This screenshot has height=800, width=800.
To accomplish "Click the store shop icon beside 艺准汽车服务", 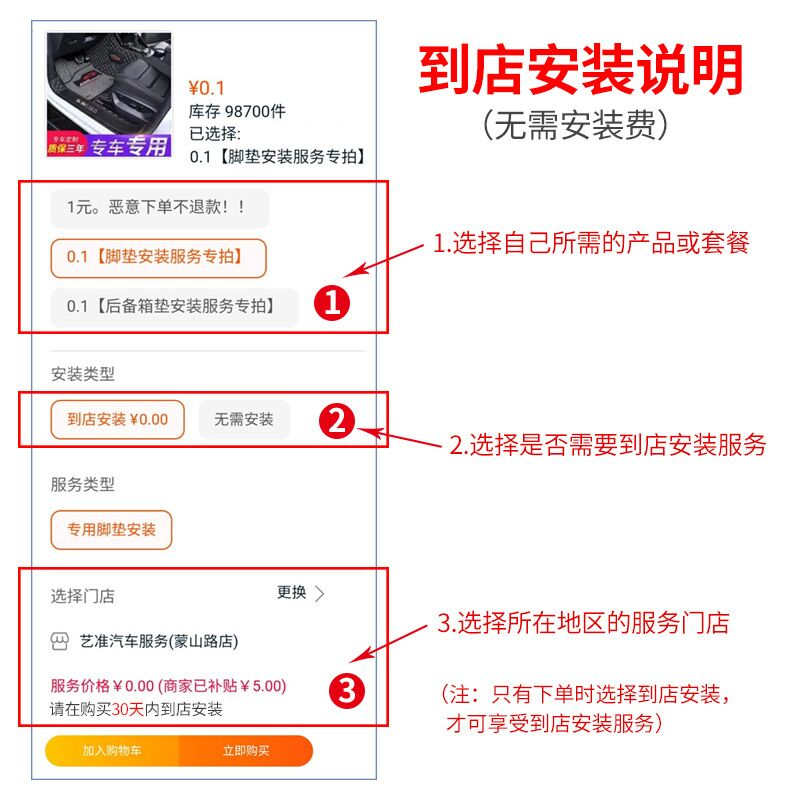I will (59, 641).
